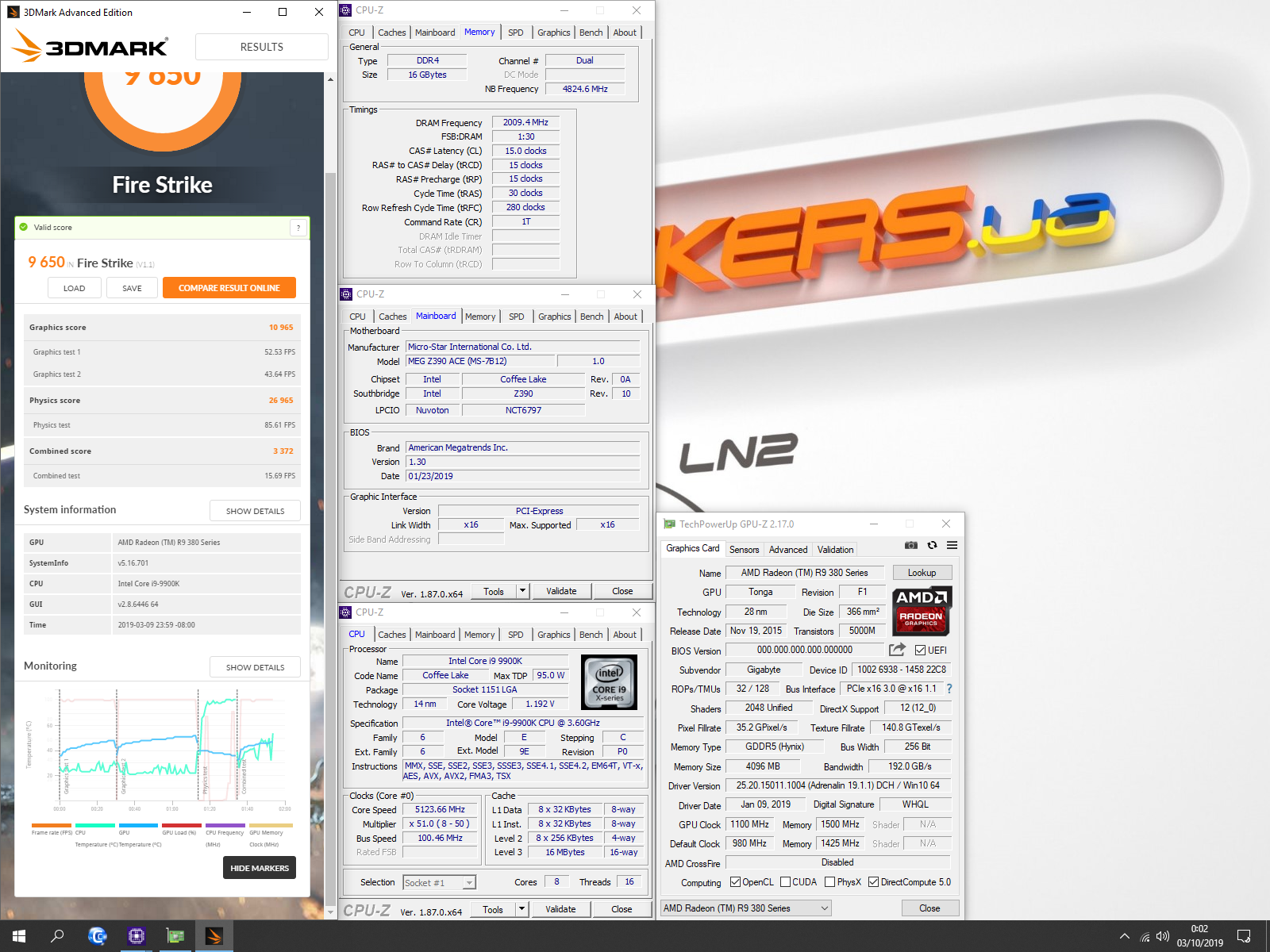Click the 3DMark scrollbar down arrow

pos(331,913)
